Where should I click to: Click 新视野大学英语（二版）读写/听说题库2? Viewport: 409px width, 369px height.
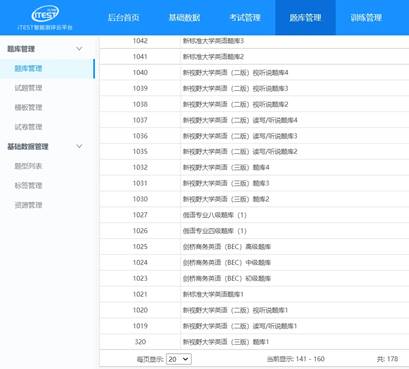click(240, 152)
